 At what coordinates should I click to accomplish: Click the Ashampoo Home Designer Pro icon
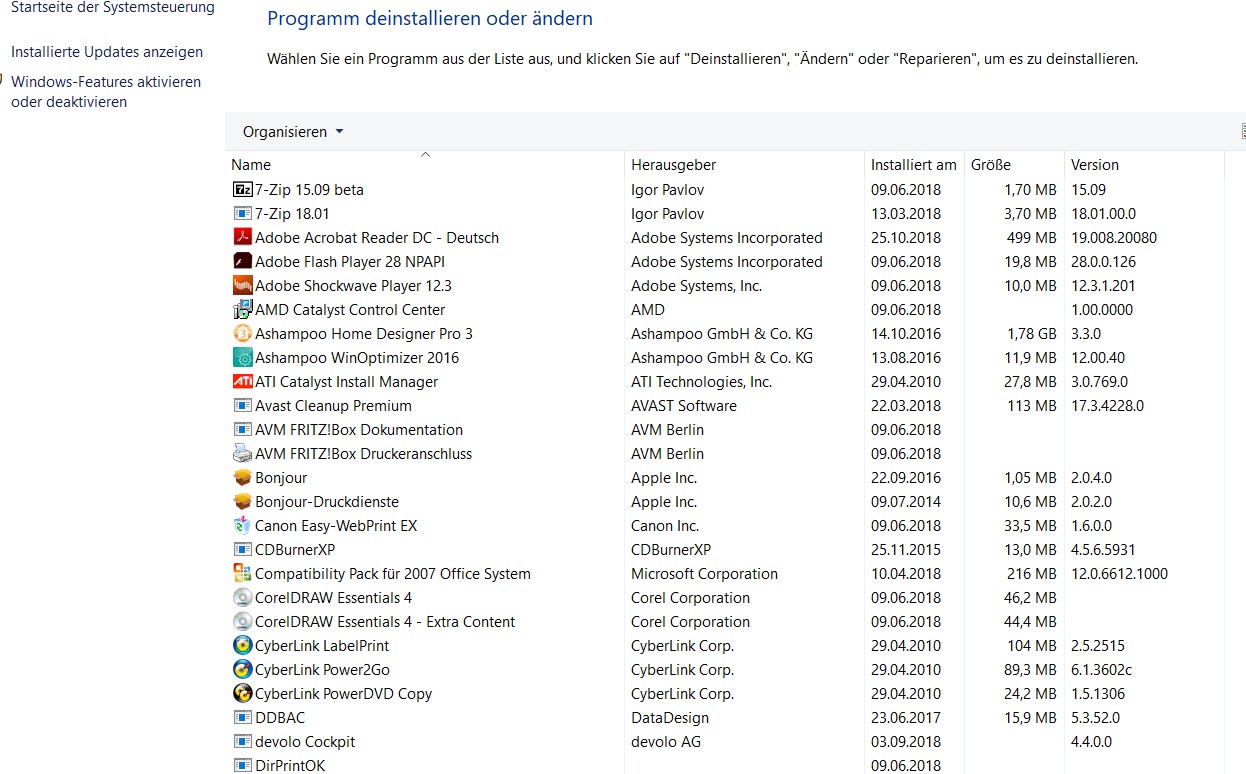point(242,333)
